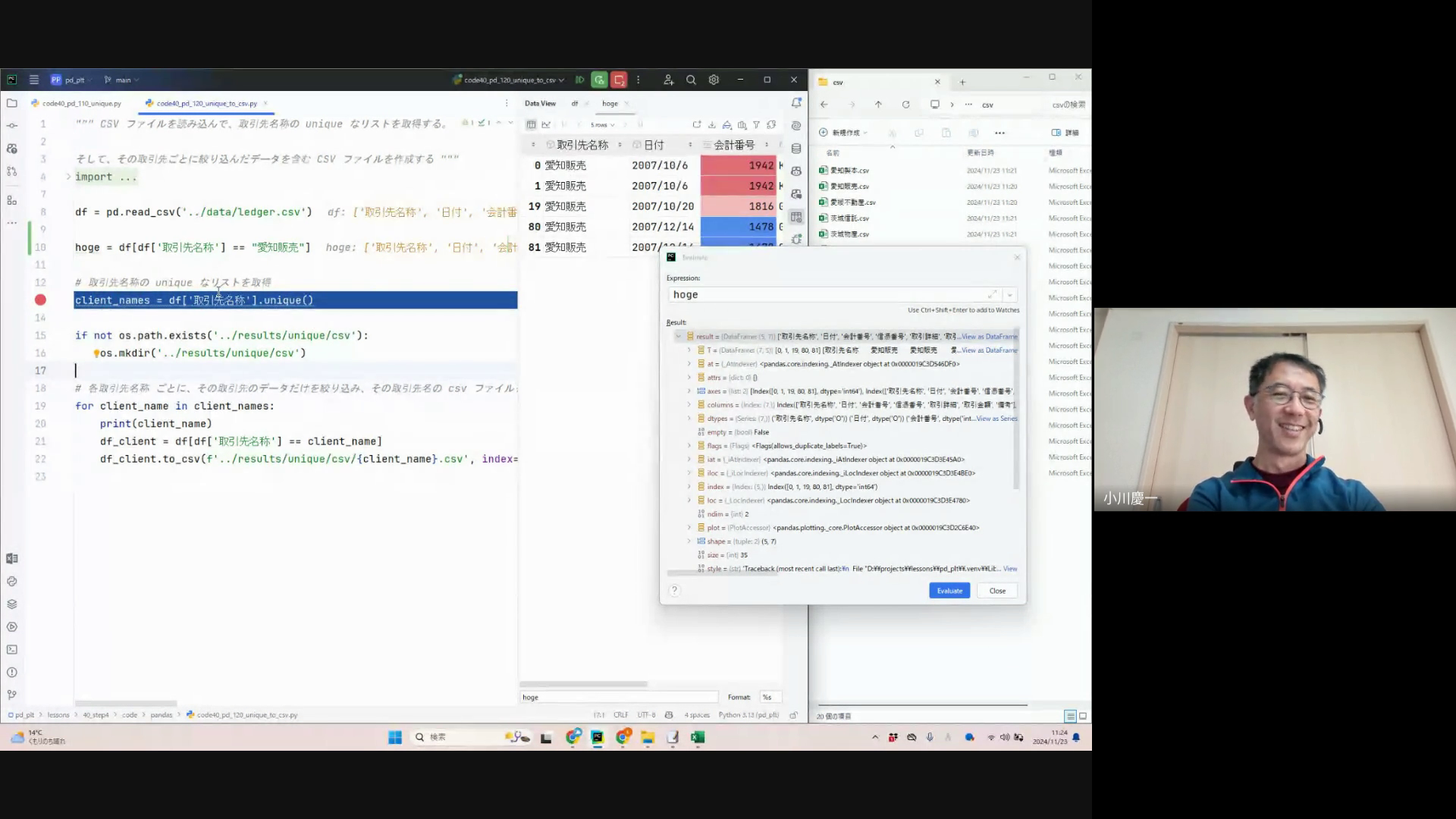Expand the columns node in result tree
This screenshot has height=819, width=1456.
point(689,405)
